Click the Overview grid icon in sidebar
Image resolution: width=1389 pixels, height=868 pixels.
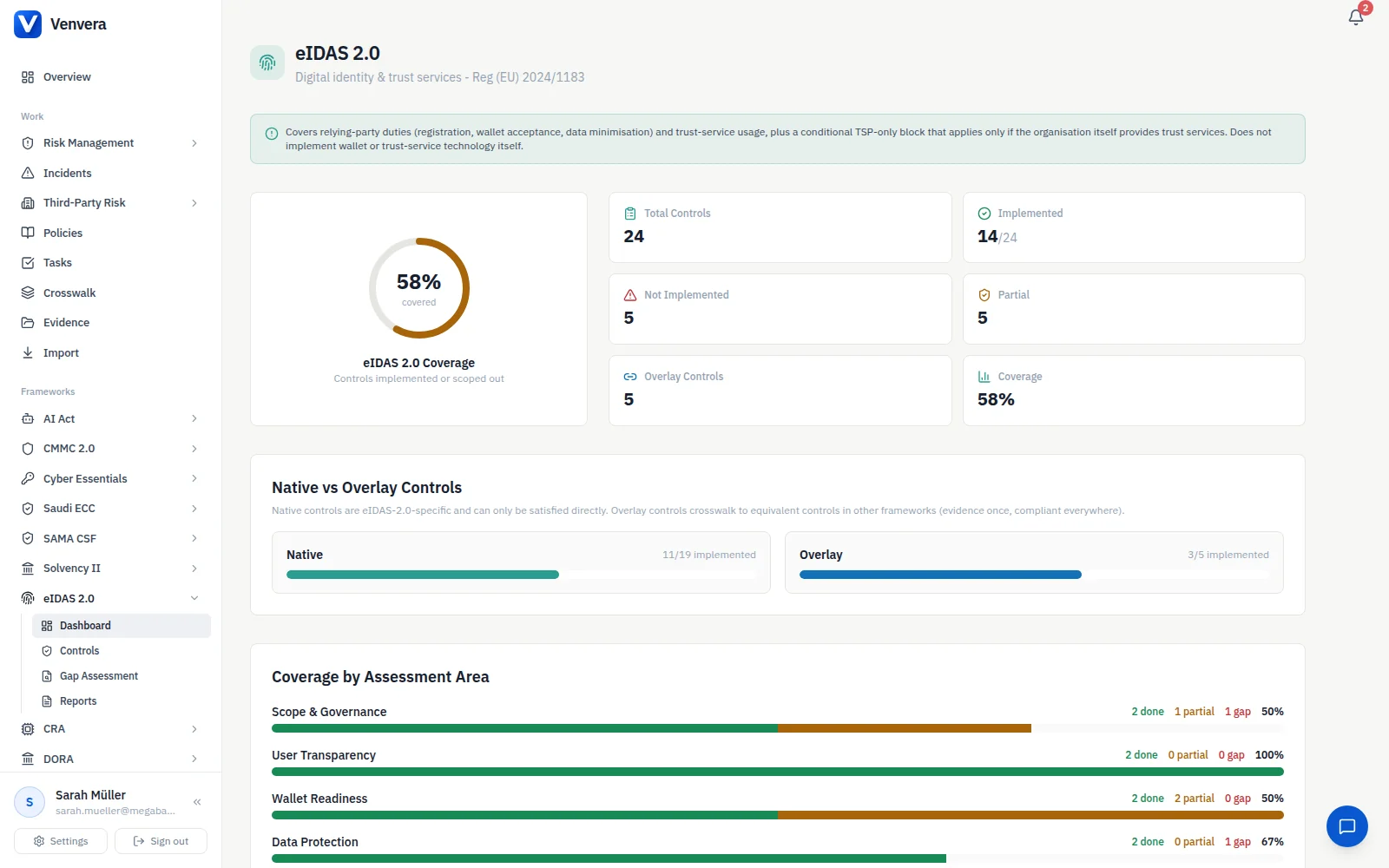point(28,77)
